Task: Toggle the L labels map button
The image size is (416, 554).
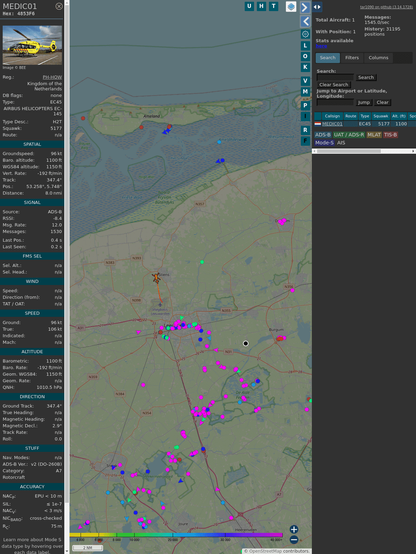Action: pyautogui.click(x=305, y=46)
